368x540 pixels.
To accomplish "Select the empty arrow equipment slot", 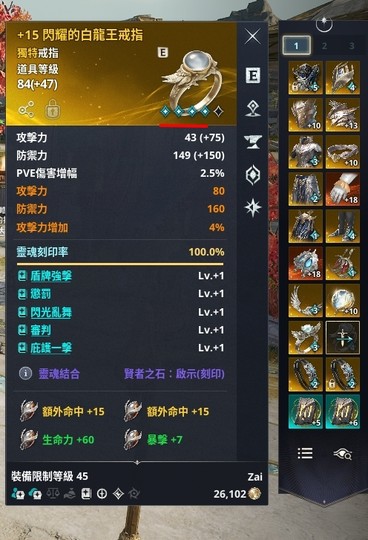I will coord(343,338).
